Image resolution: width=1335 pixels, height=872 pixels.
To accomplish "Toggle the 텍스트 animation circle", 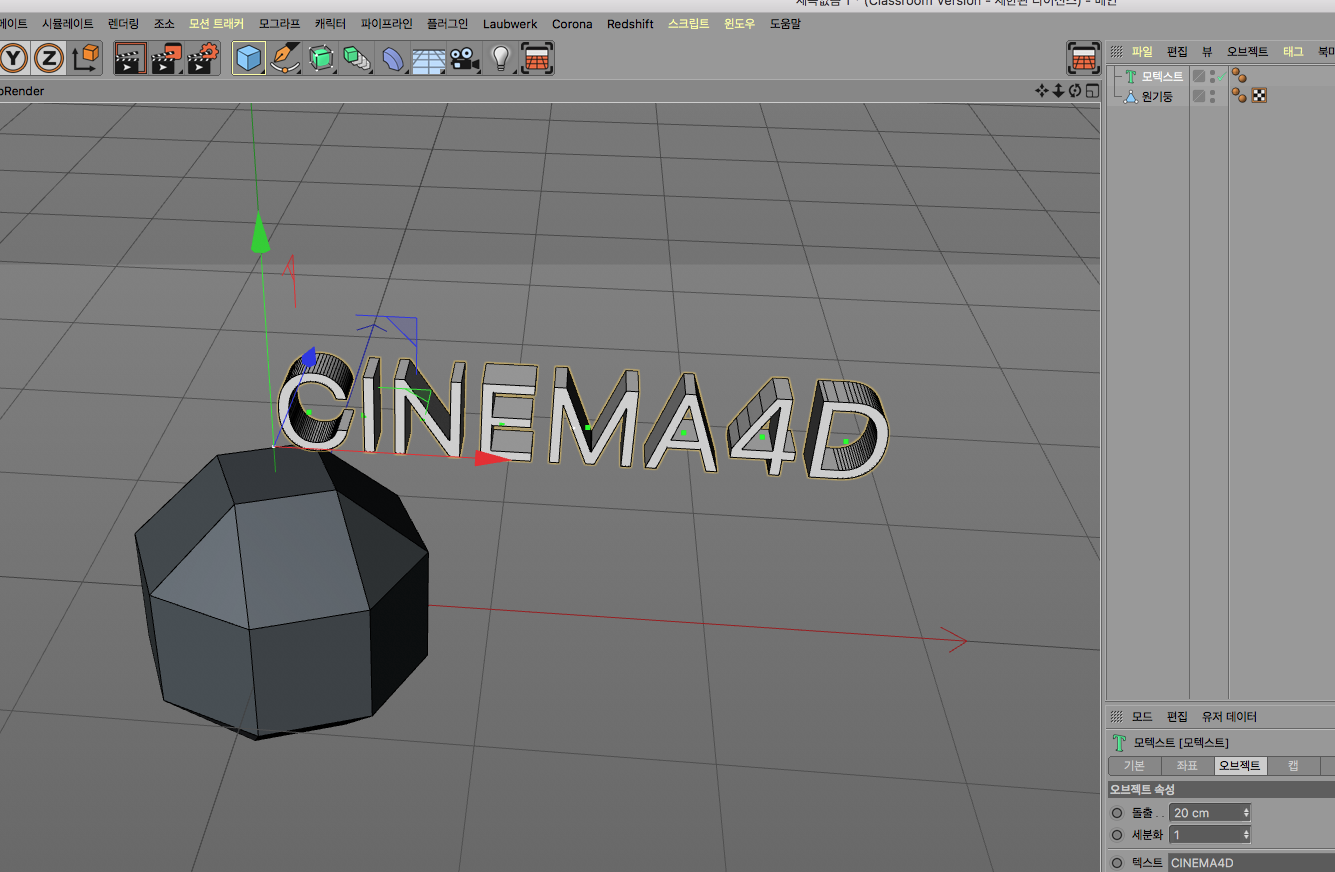I will point(1117,863).
